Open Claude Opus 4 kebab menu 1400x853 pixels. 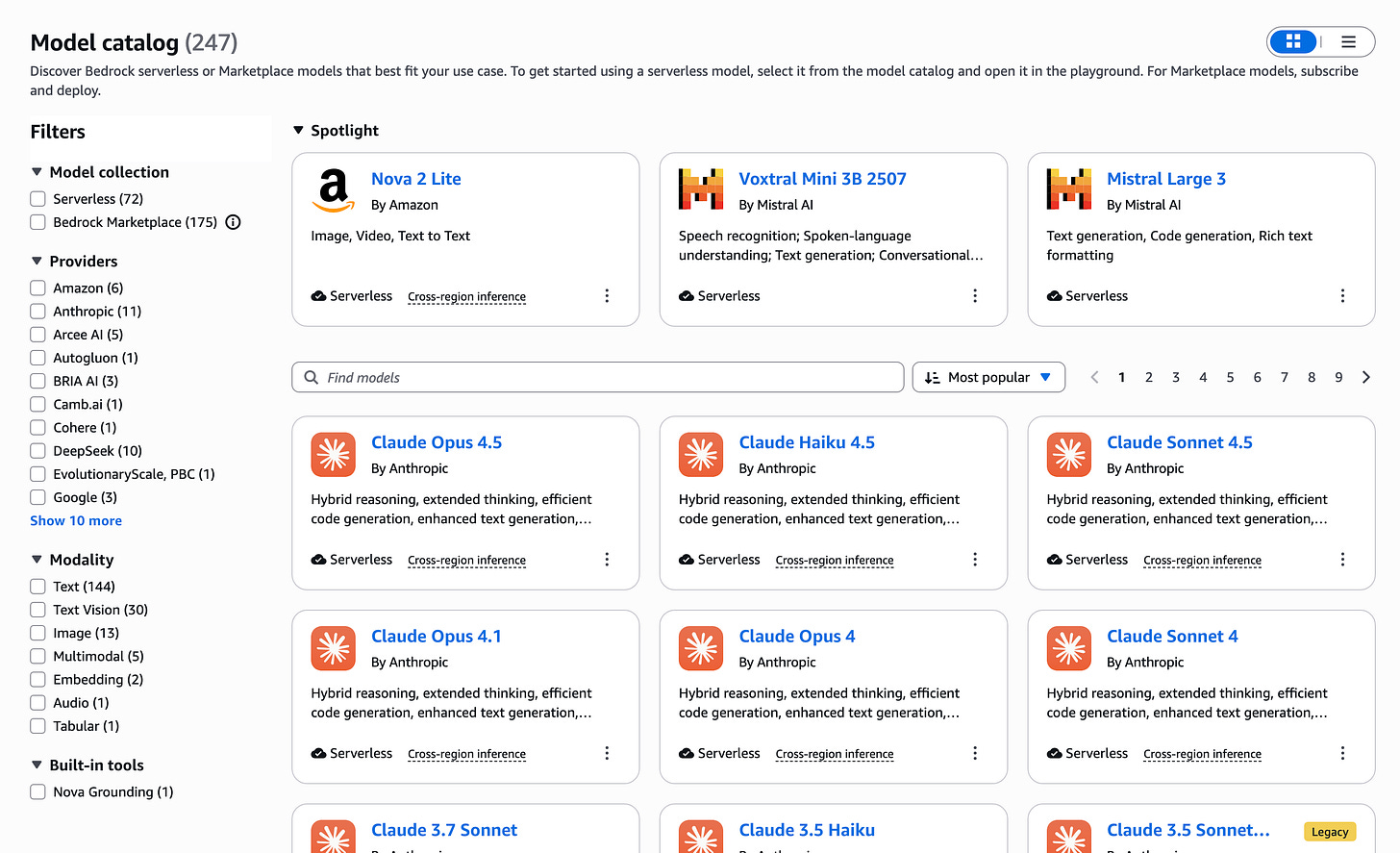click(975, 754)
